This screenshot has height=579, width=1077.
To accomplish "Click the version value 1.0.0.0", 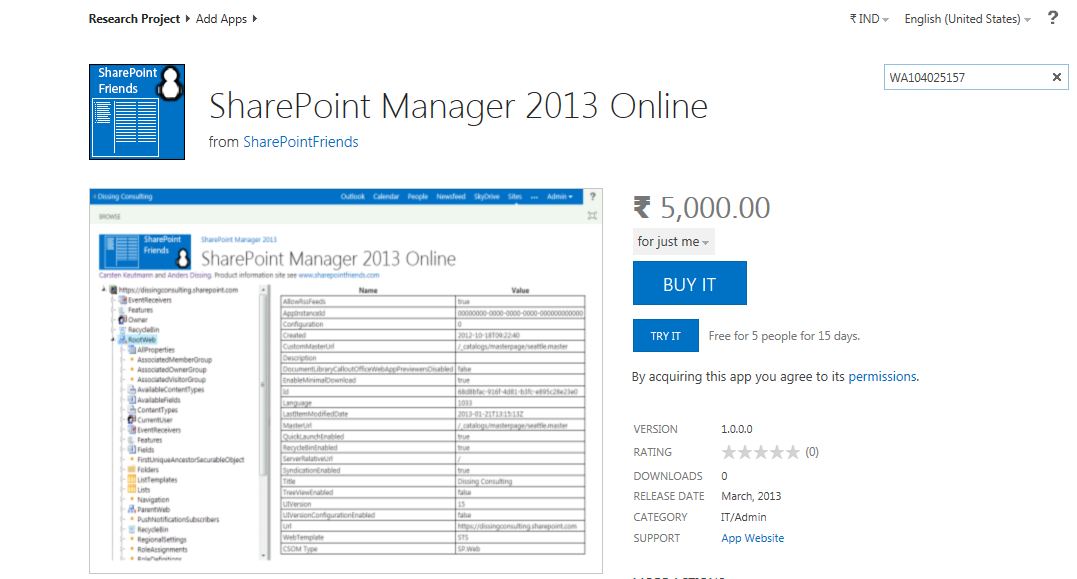I will point(736,429).
